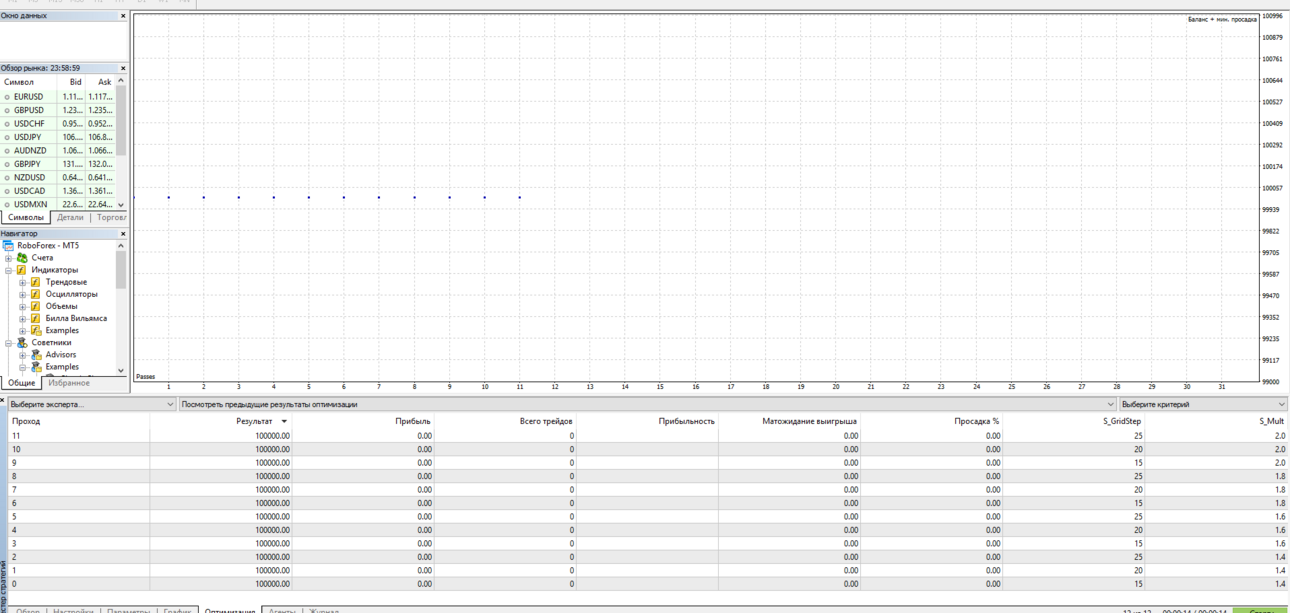Expand the Билла Вильямса node
The width and height of the screenshot is (1290, 613).
pyautogui.click(x=23, y=318)
